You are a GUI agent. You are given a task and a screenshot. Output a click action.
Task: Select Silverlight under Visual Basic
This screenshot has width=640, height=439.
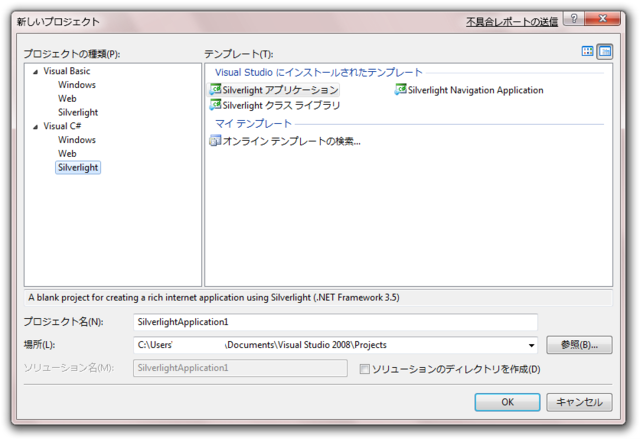[78, 112]
